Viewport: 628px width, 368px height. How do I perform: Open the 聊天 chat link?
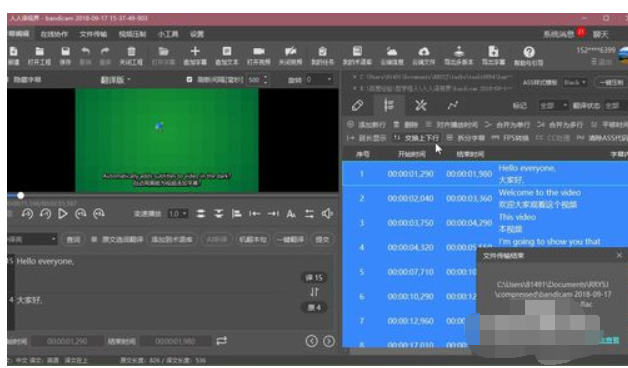coord(601,35)
